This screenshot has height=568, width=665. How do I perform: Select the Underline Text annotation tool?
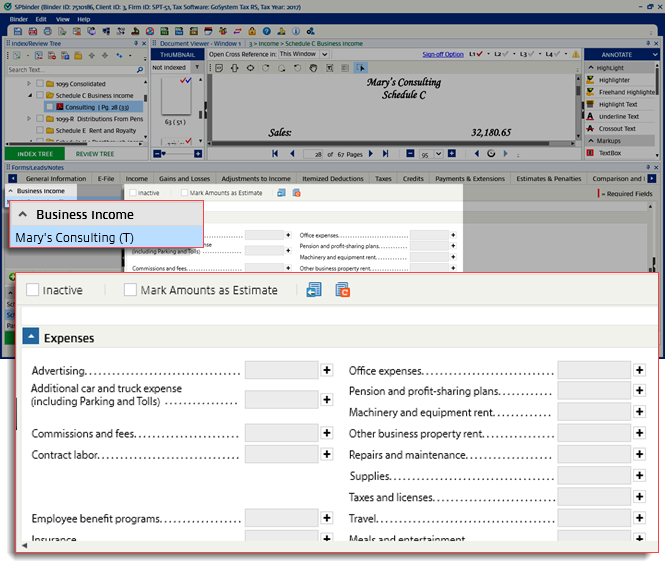[x=618, y=117]
